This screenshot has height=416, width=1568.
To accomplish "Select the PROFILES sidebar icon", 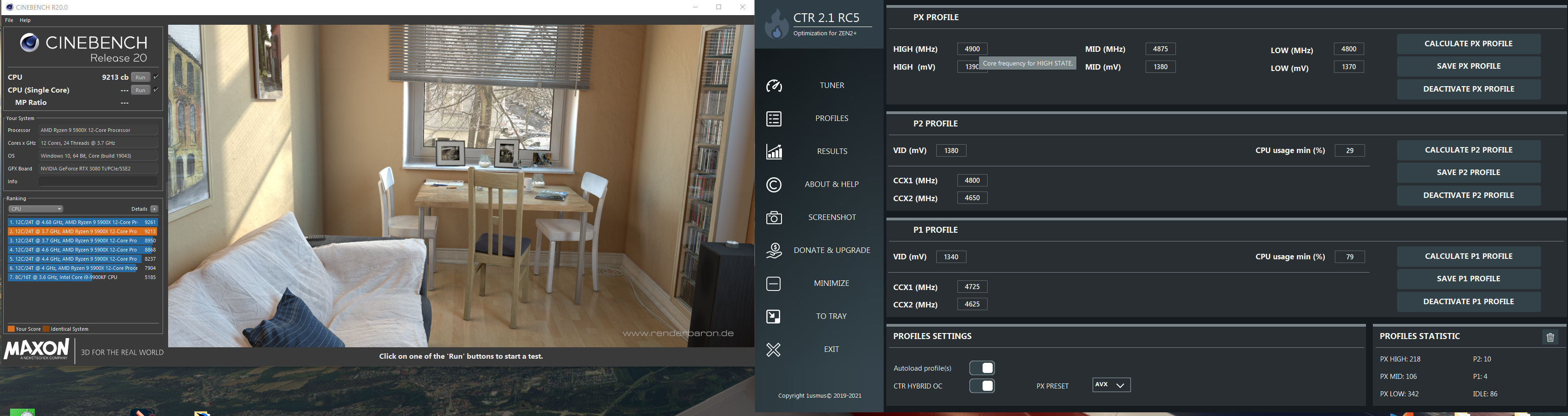I will 774,119.
